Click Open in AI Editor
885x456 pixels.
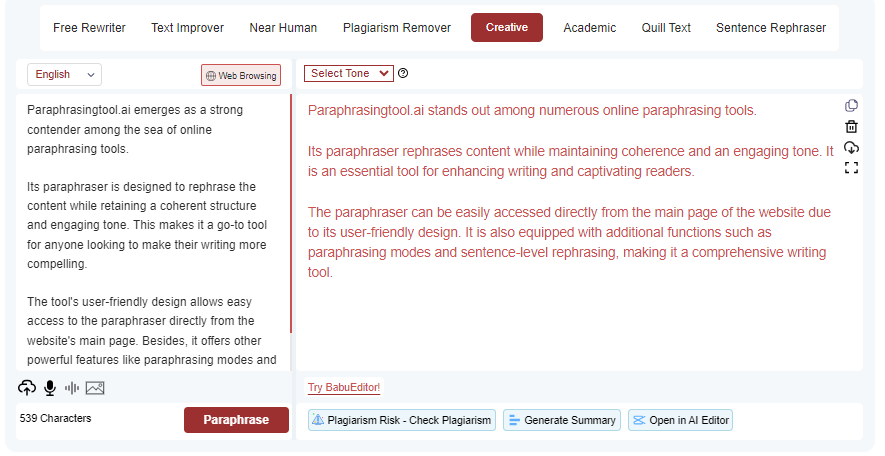[x=681, y=420]
